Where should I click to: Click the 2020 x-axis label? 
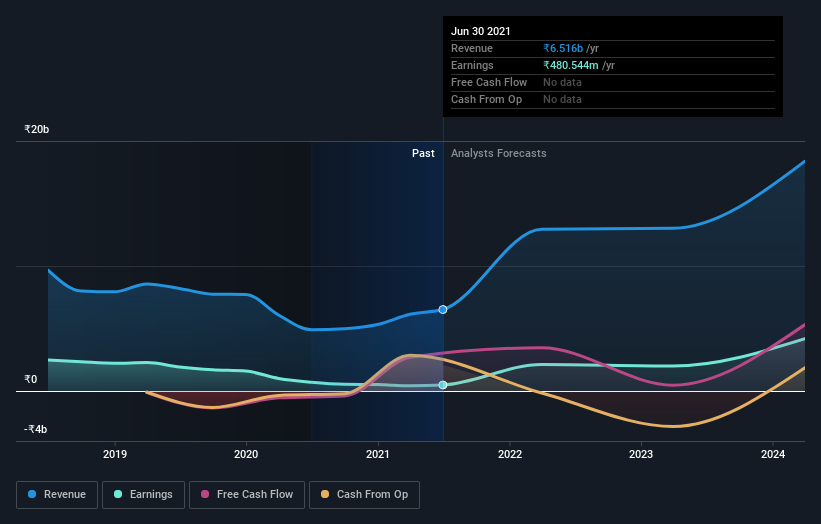[x=246, y=454]
